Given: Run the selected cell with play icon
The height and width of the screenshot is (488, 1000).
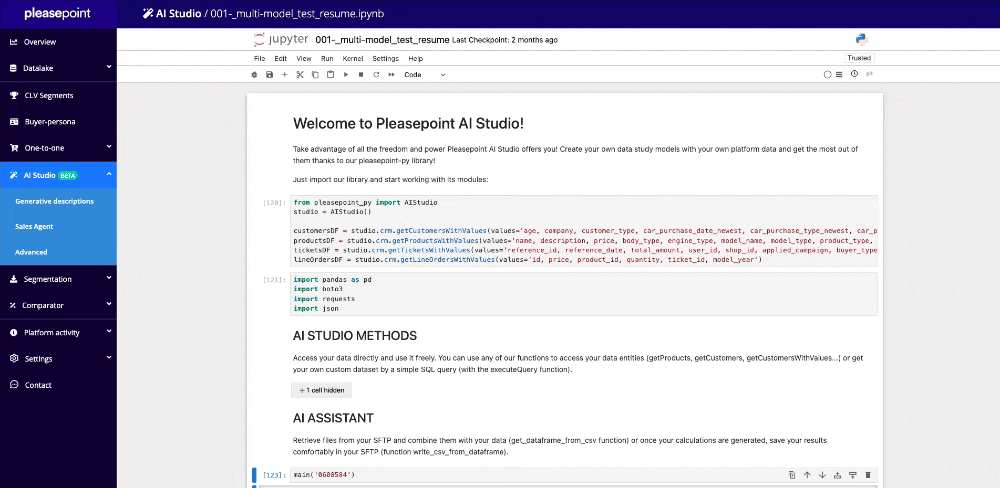Looking at the screenshot, I should click(345, 74).
